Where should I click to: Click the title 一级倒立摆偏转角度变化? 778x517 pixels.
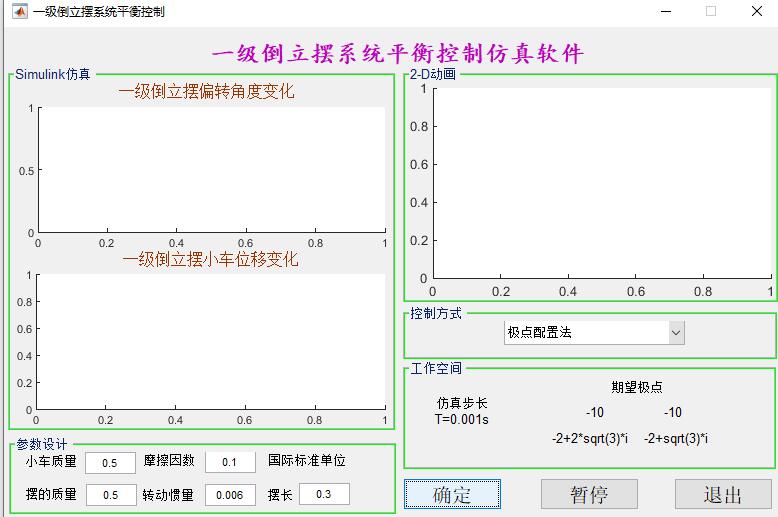(206, 91)
